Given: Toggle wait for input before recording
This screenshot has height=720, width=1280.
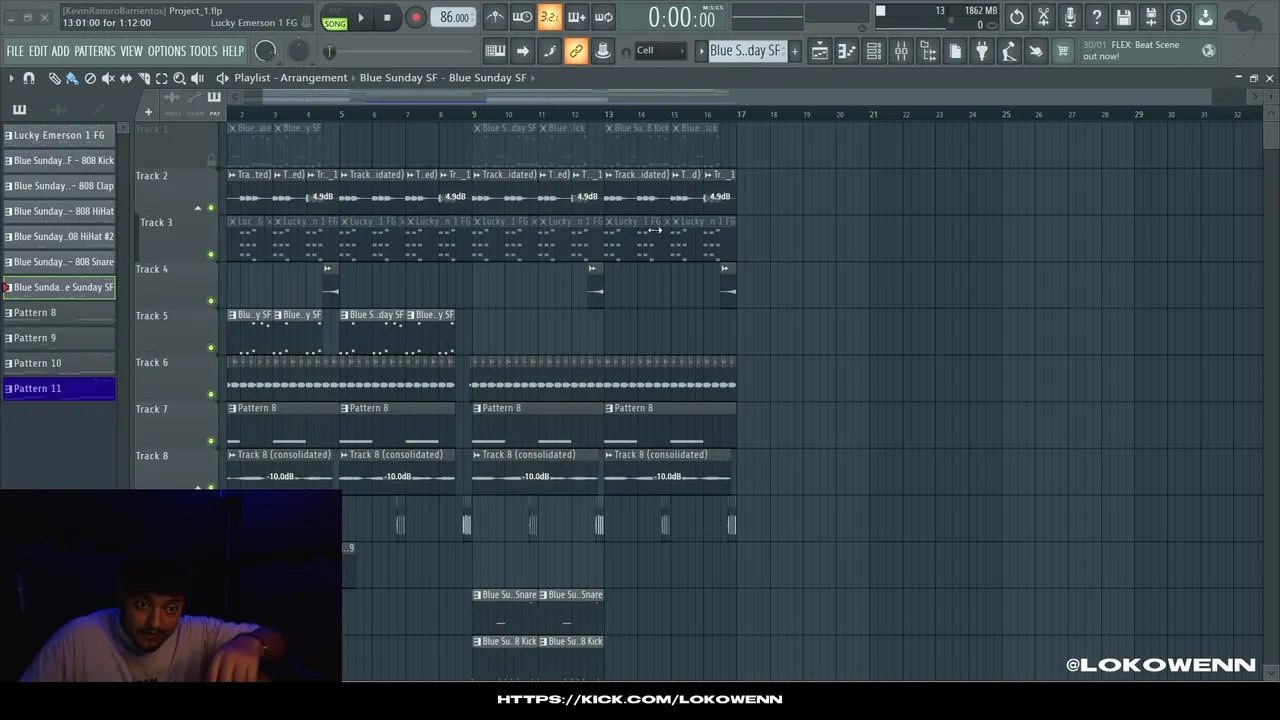Looking at the screenshot, I should point(522,17).
